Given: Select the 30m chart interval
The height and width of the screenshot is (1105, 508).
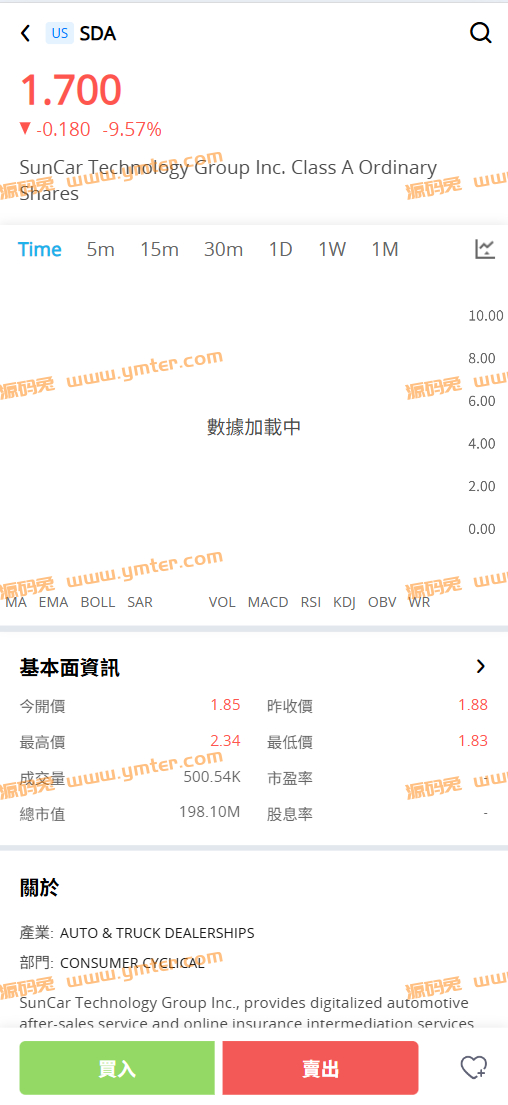Looking at the screenshot, I should coord(223,249).
